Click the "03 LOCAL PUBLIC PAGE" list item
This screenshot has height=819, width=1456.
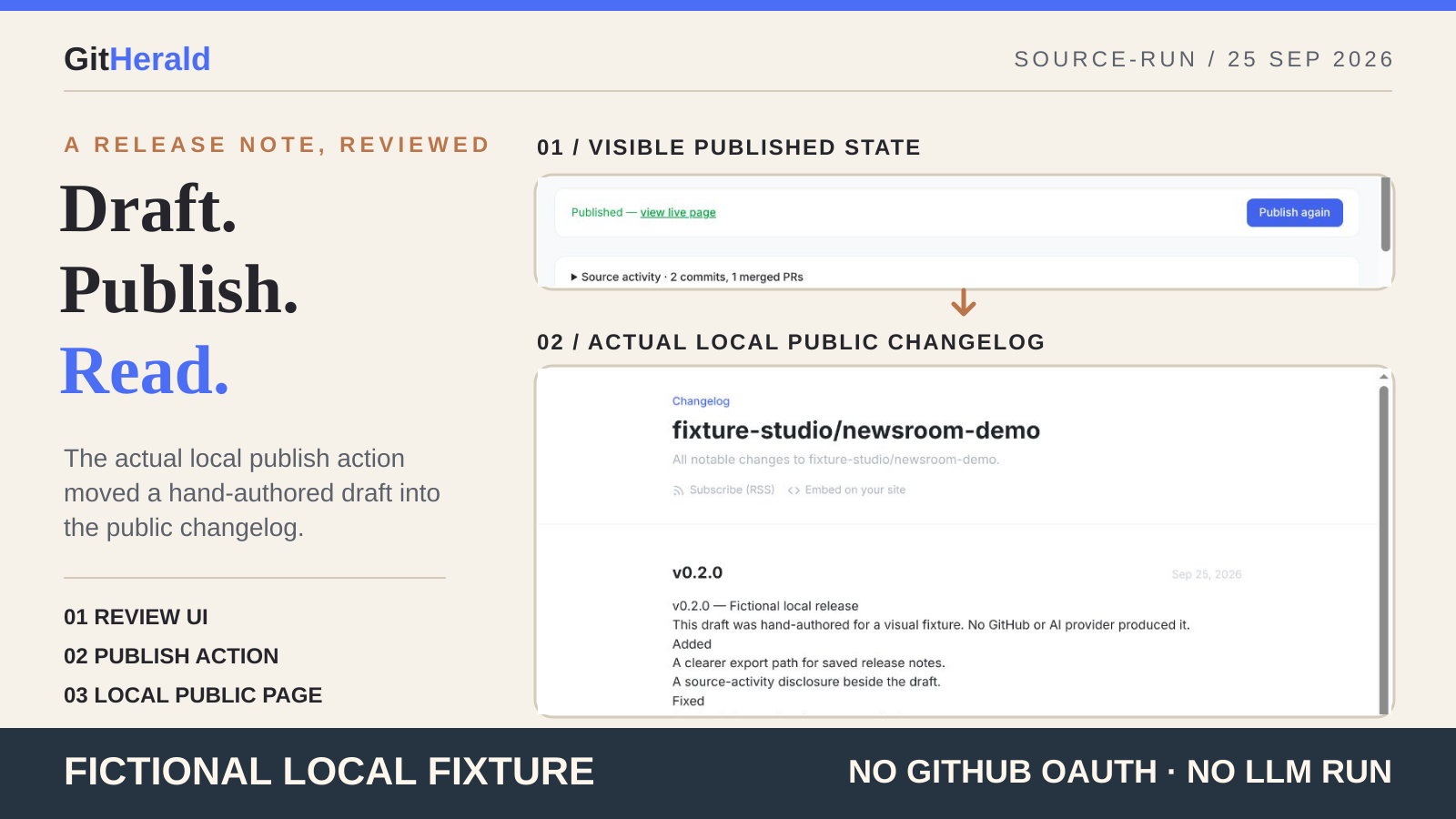tap(193, 695)
